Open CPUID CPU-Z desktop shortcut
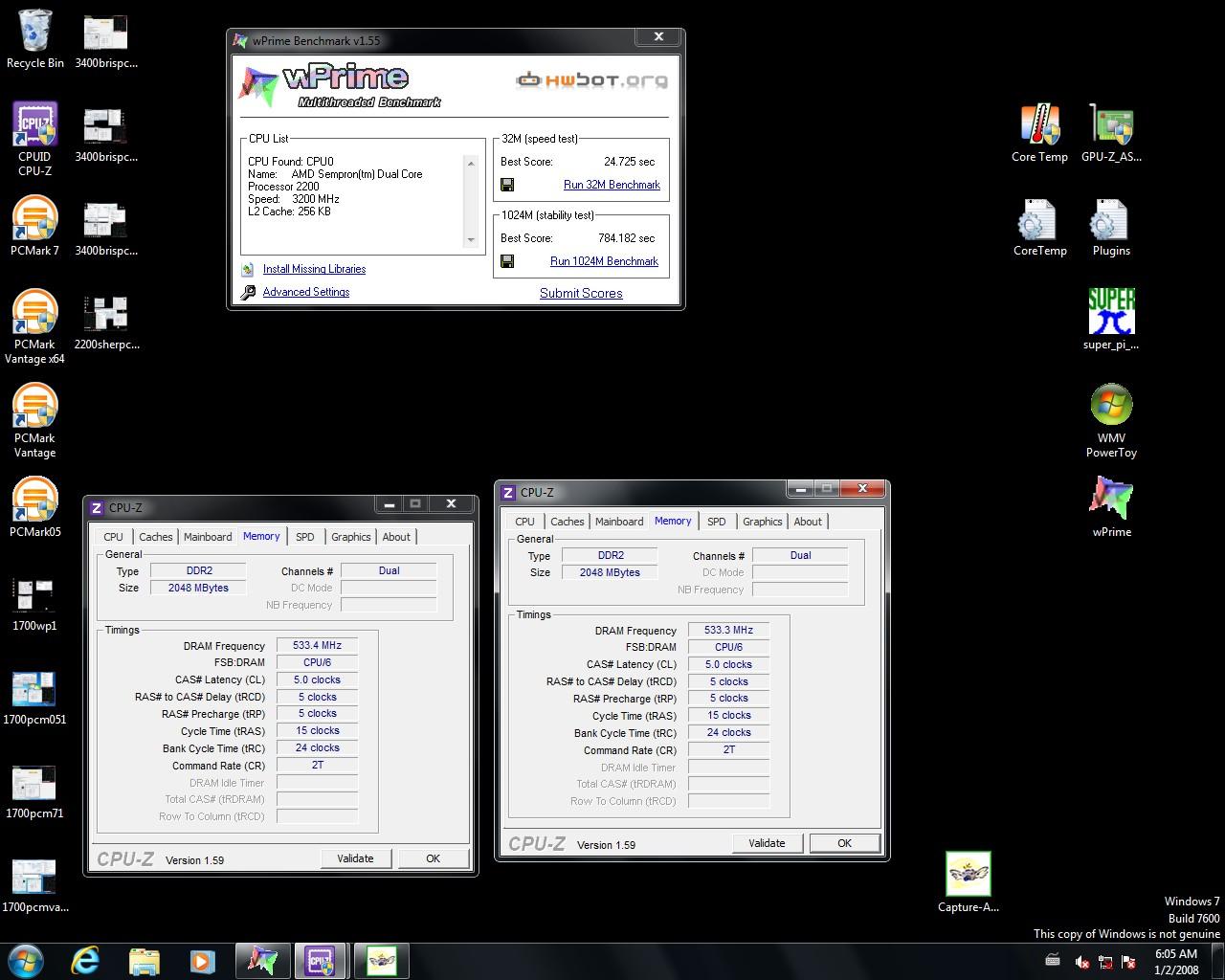The height and width of the screenshot is (980, 1225). [x=35, y=139]
